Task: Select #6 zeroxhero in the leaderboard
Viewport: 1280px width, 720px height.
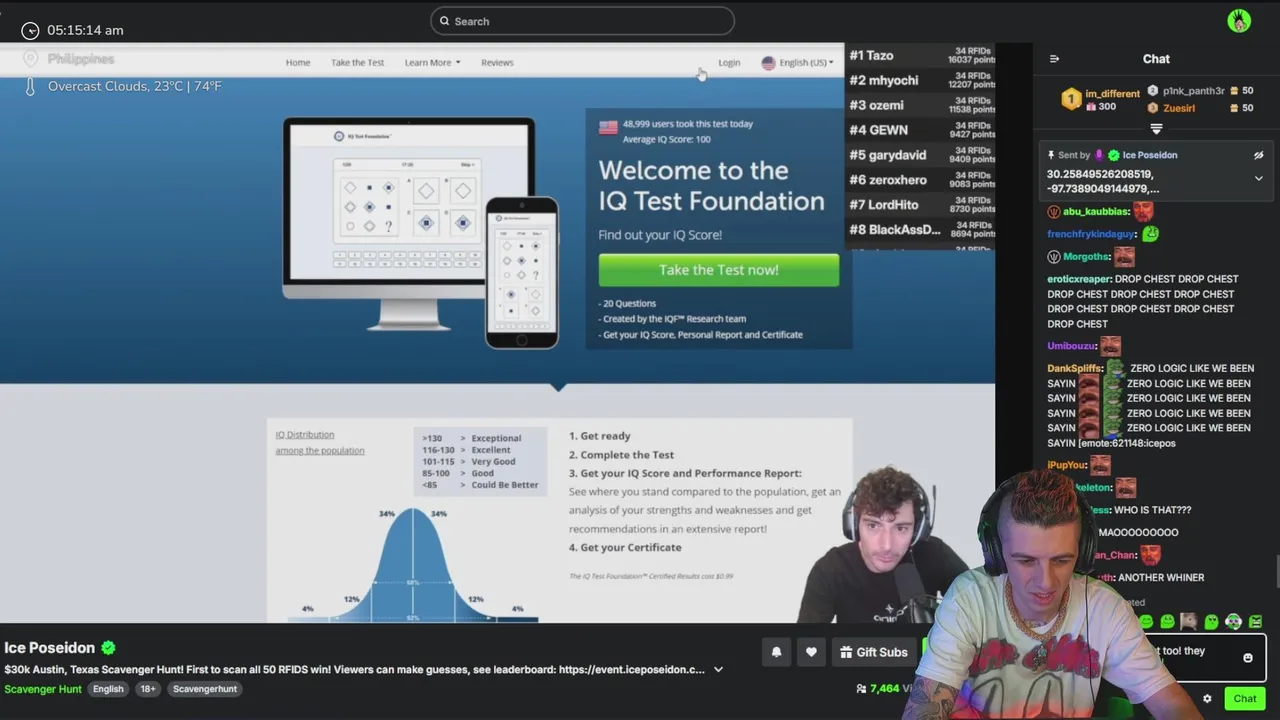Action: pyautogui.click(x=921, y=180)
